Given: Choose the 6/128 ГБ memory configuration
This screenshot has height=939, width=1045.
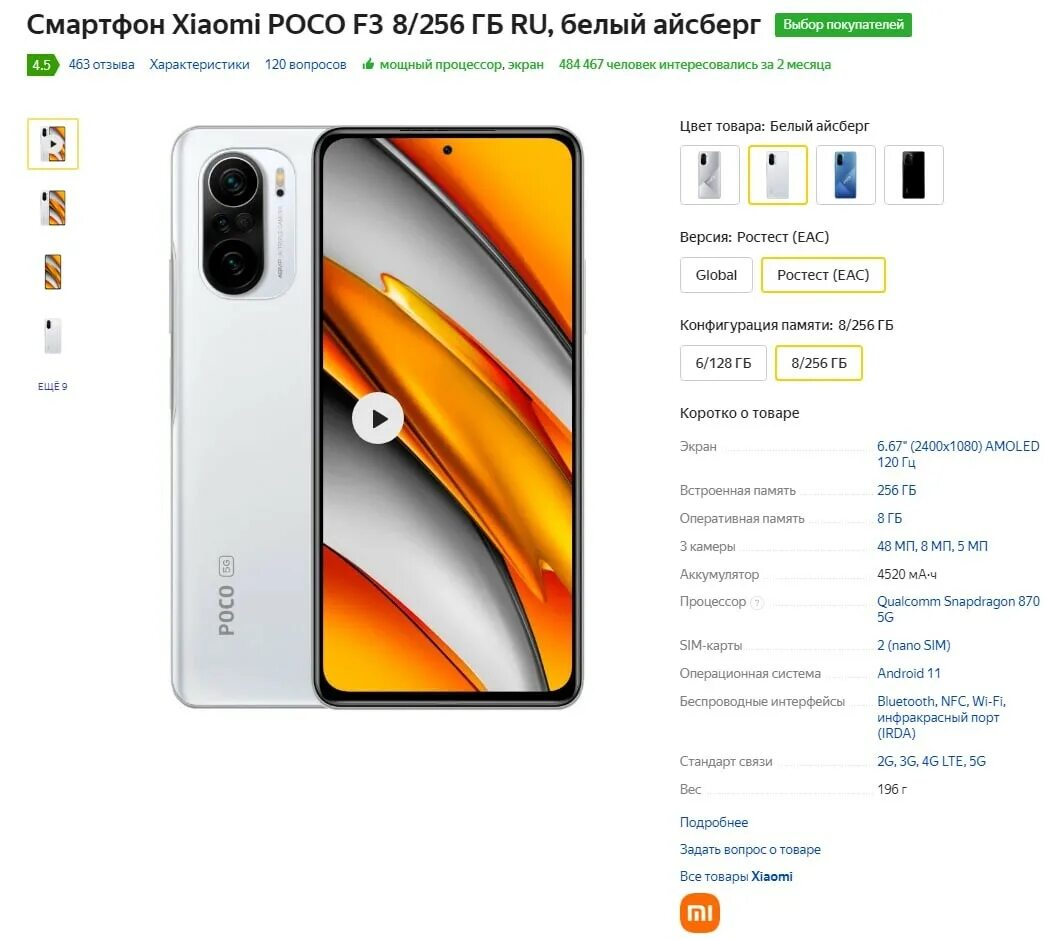Looking at the screenshot, I should point(723,363).
